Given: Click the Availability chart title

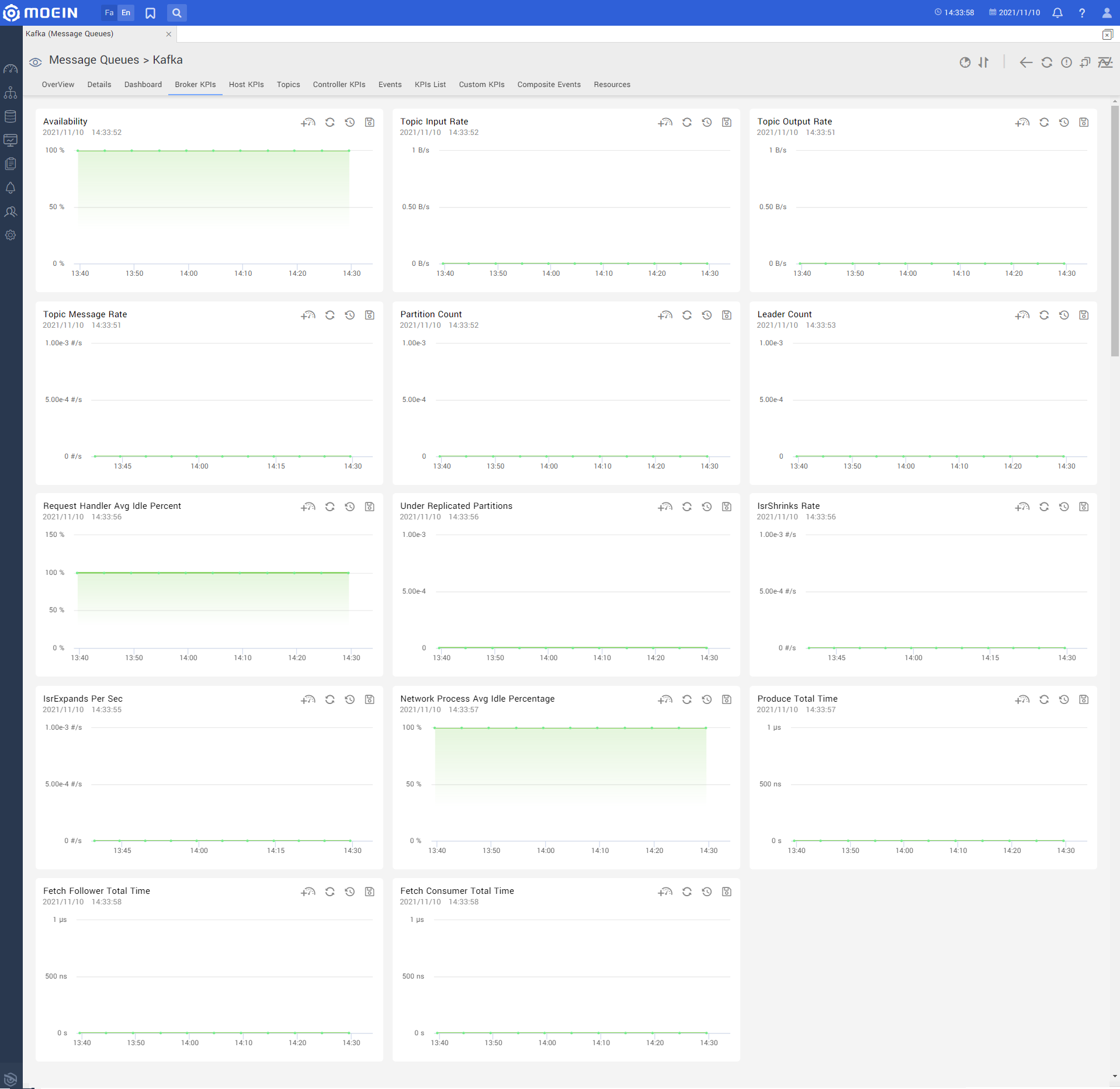Looking at the screenshot, I should [x=65, y=122].
